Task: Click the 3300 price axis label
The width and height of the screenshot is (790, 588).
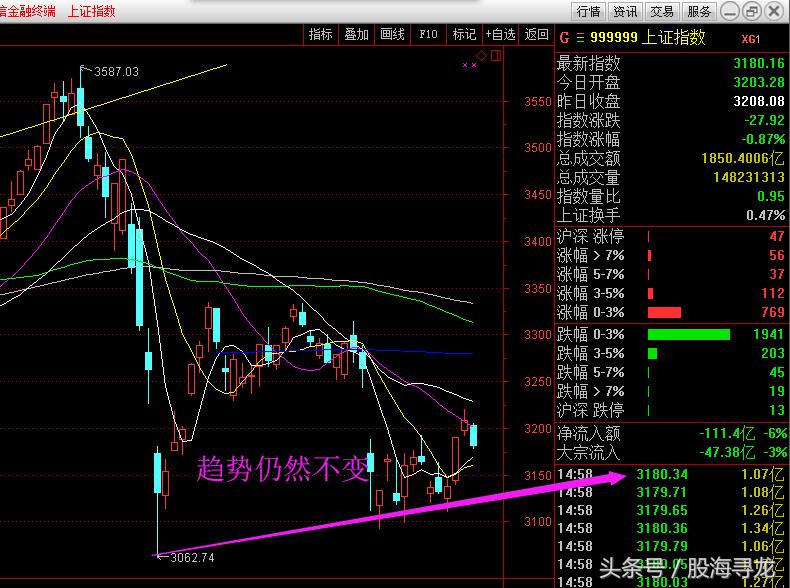Action: coord(538,335)
